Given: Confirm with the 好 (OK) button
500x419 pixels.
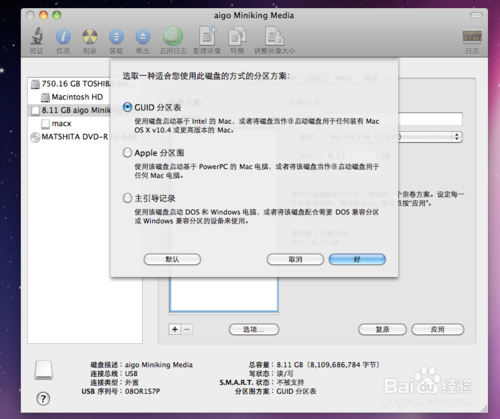Looking at the screenshot, I should (x=357, y=259).
